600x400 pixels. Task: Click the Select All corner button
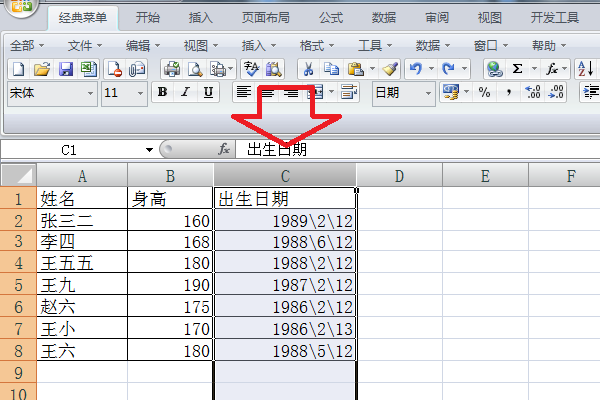(x=19, y=176)
